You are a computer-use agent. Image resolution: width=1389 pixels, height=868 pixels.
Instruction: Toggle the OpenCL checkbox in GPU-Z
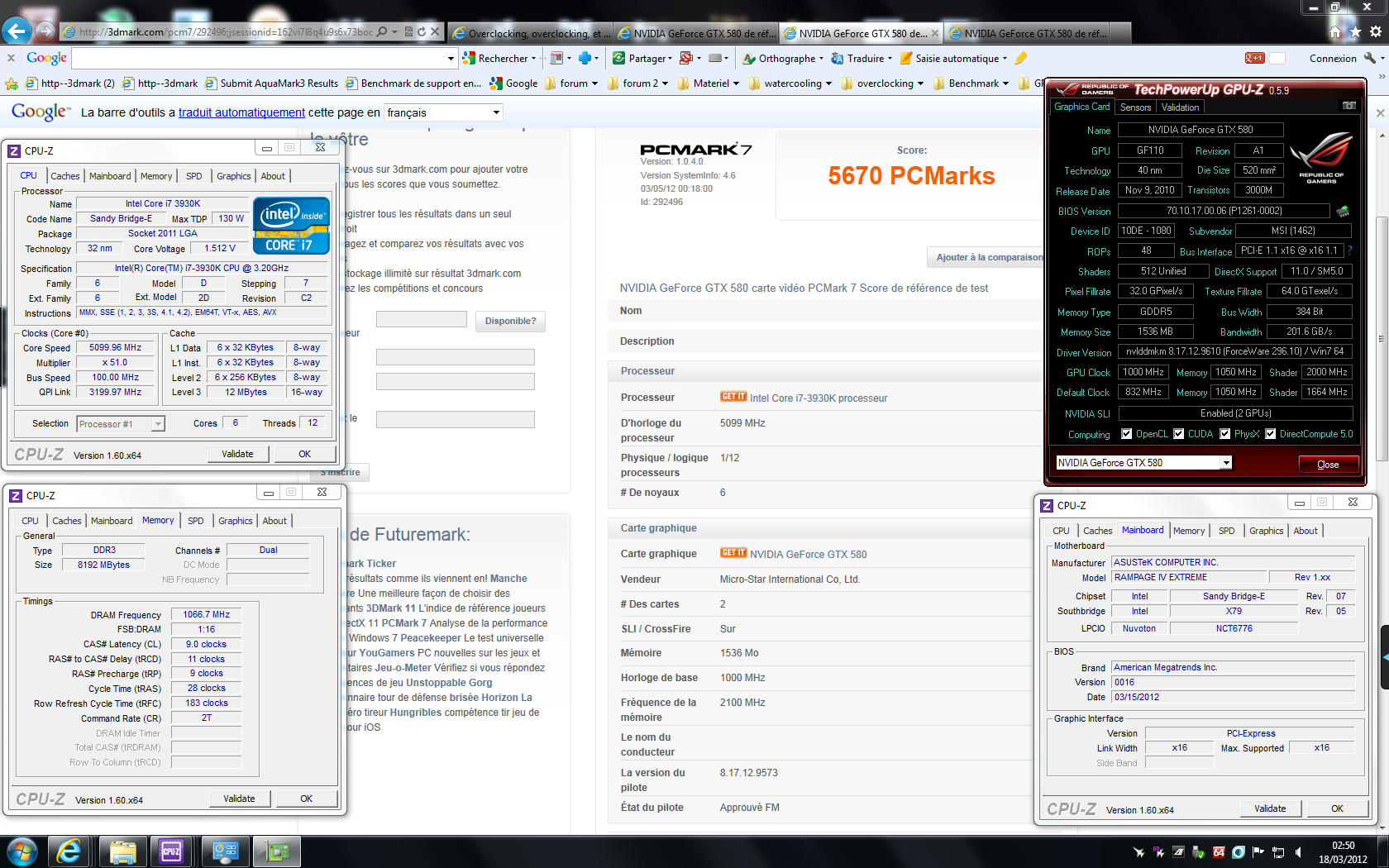(x=1126, y=434)
